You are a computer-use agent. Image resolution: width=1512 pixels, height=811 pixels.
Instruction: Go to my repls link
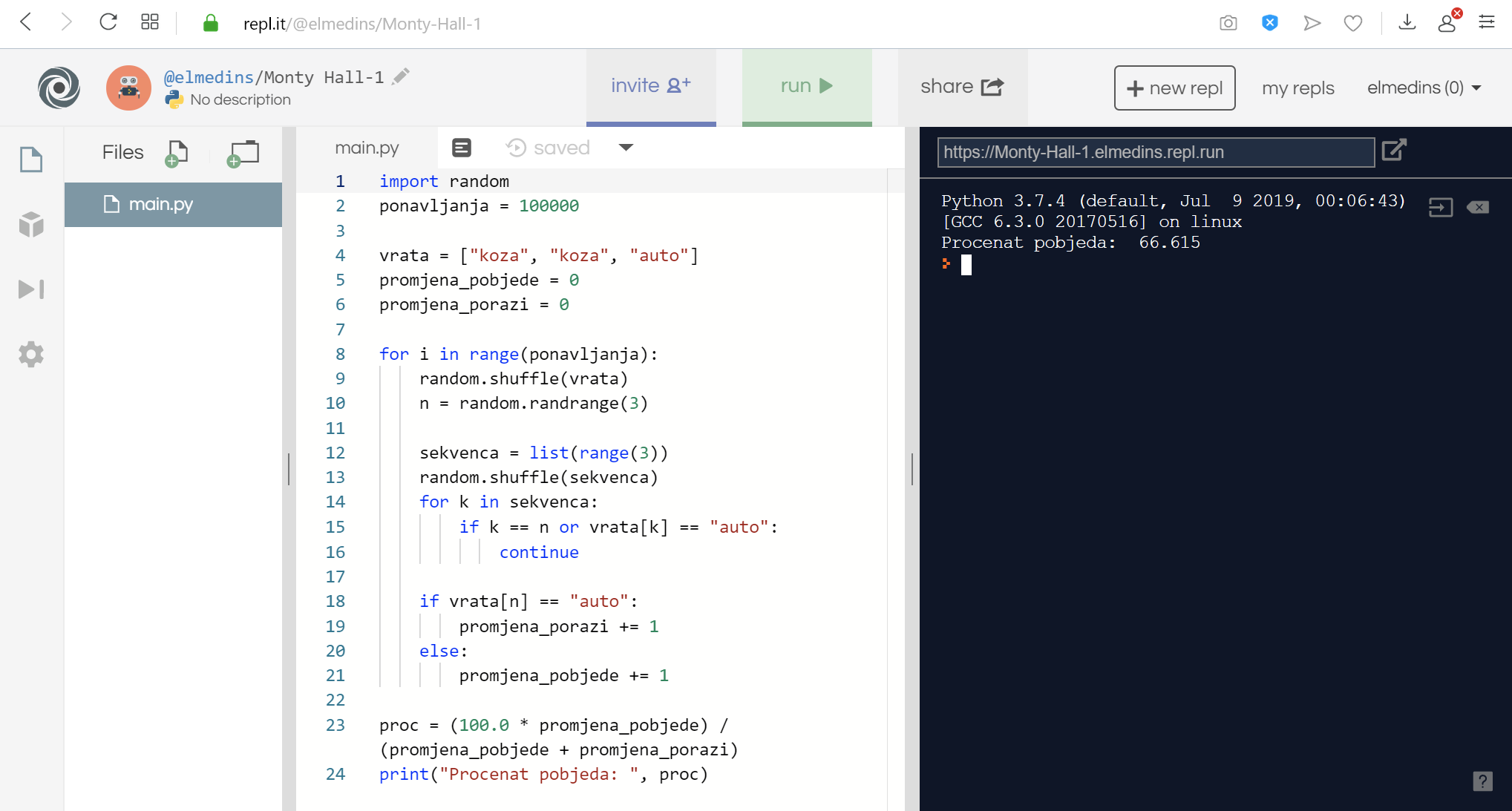1297,88
